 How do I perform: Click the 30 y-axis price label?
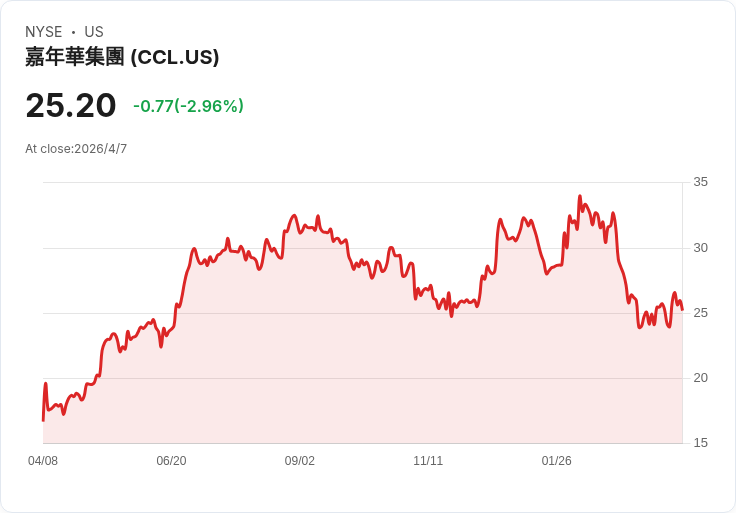[700, 248]
